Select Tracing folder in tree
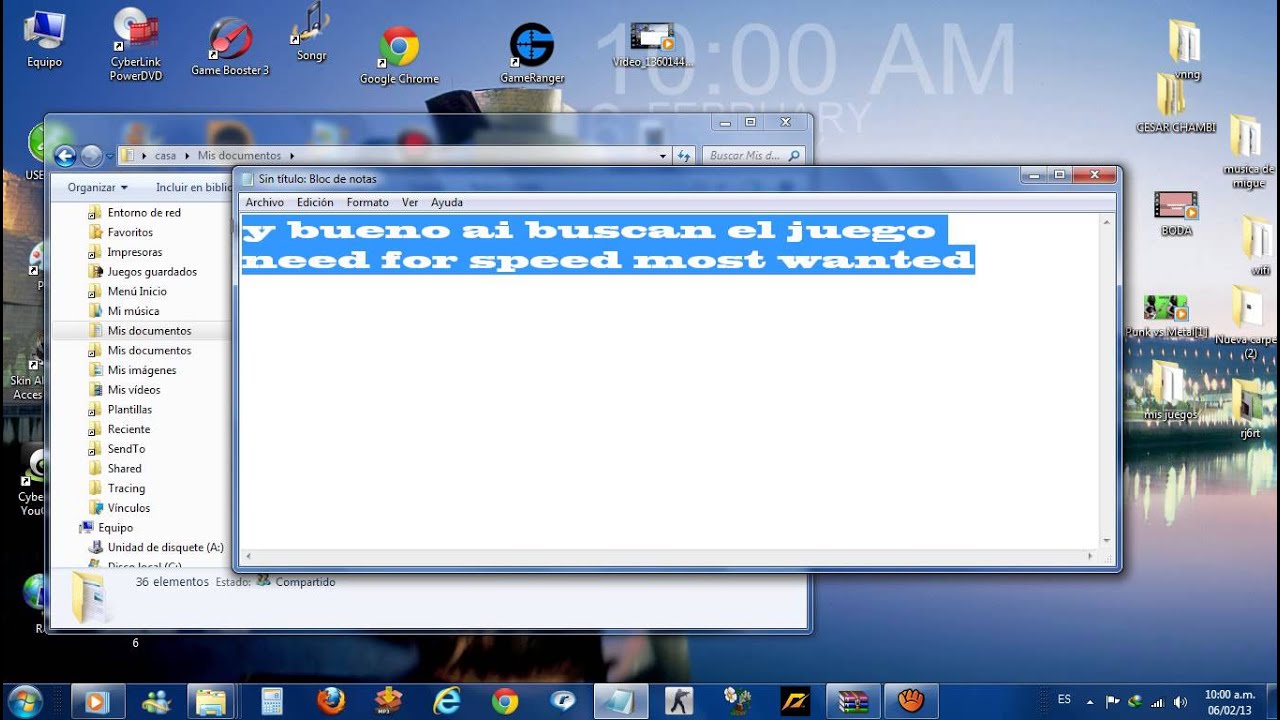Screen dimensions: 1280x720 [x=126, y=488]
